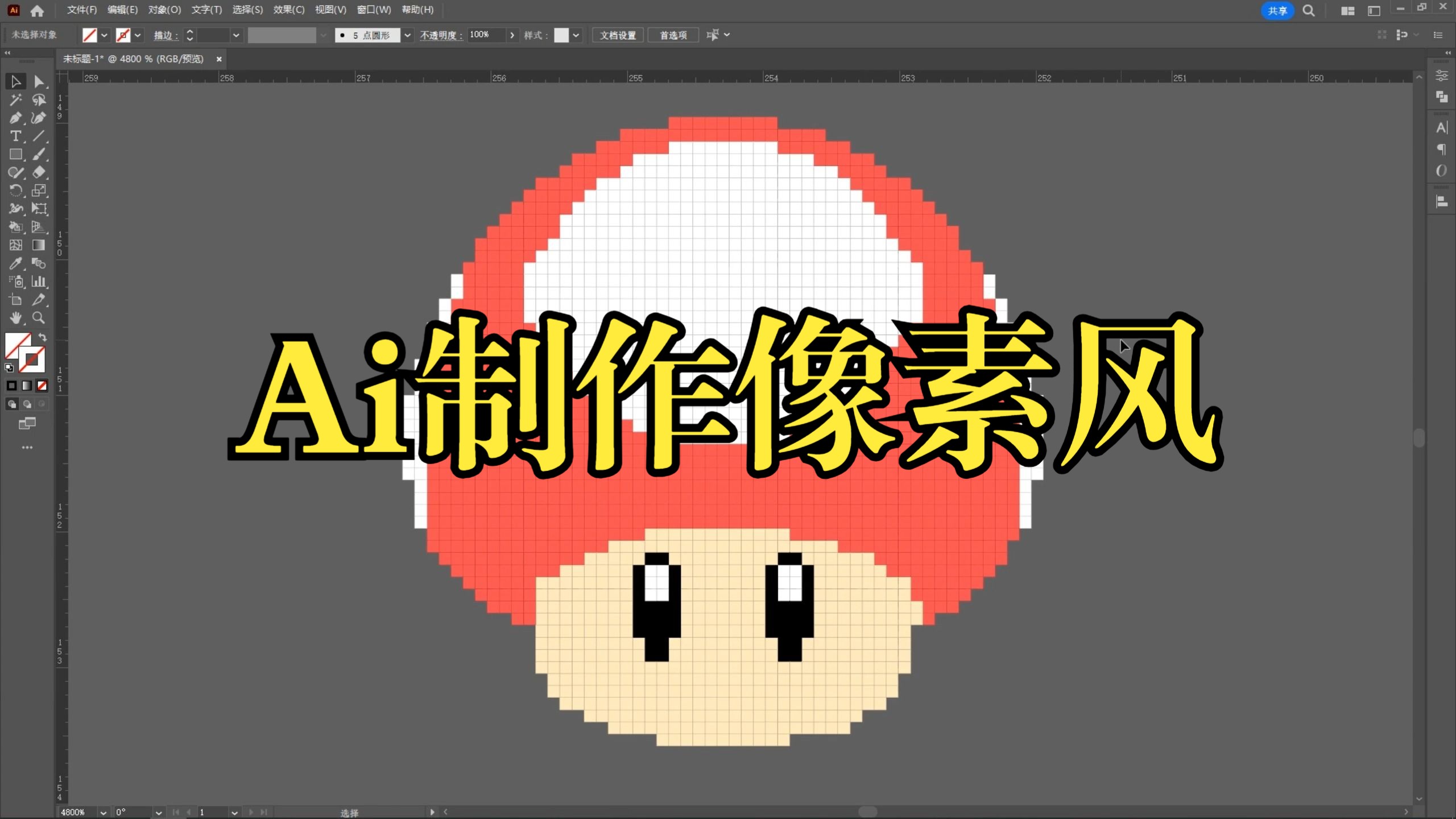Select the Curvature tool
The width and height of the screenshot is (1456, 819).
click(39, 118)
